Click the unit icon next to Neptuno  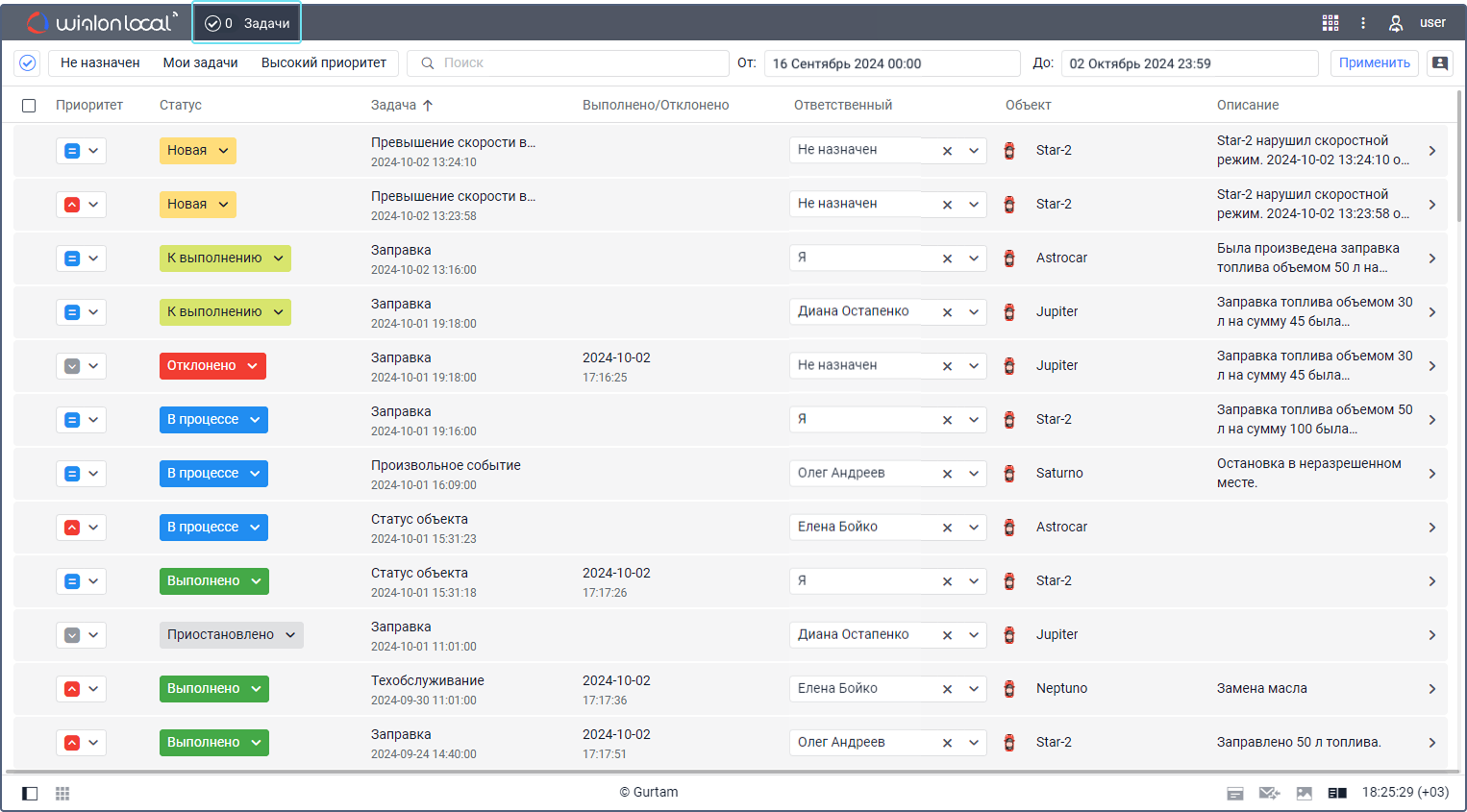click(1009, 688)
